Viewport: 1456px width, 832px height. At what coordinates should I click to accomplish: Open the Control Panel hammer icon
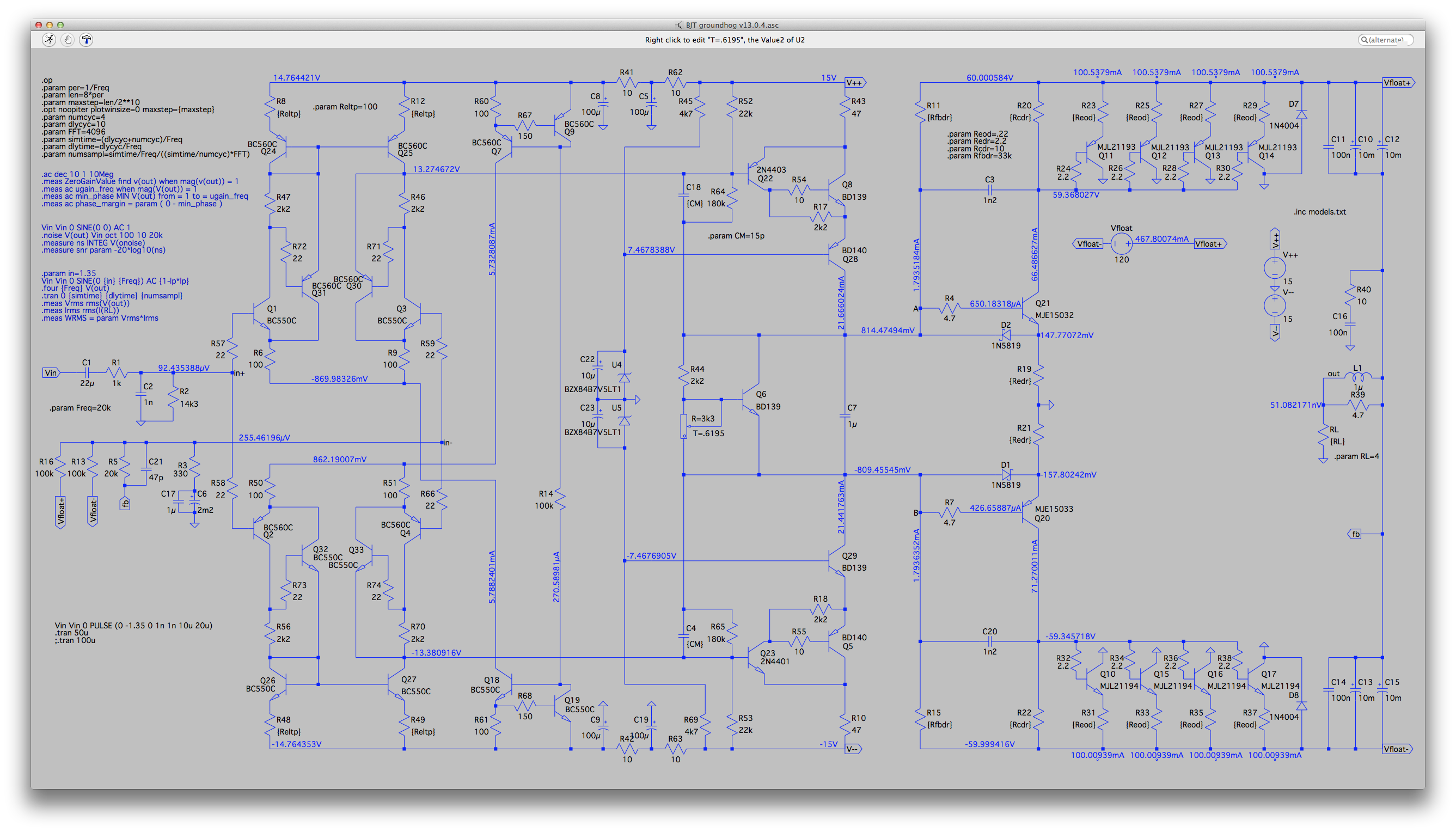[86, 39]
